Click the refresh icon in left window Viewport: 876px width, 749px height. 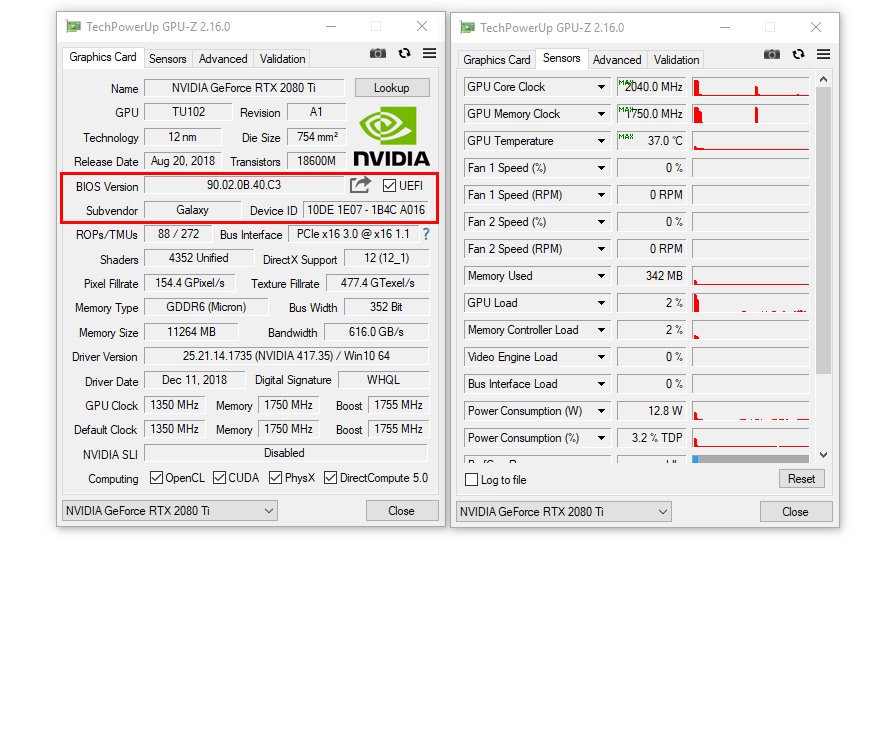(x=404, y=54)
